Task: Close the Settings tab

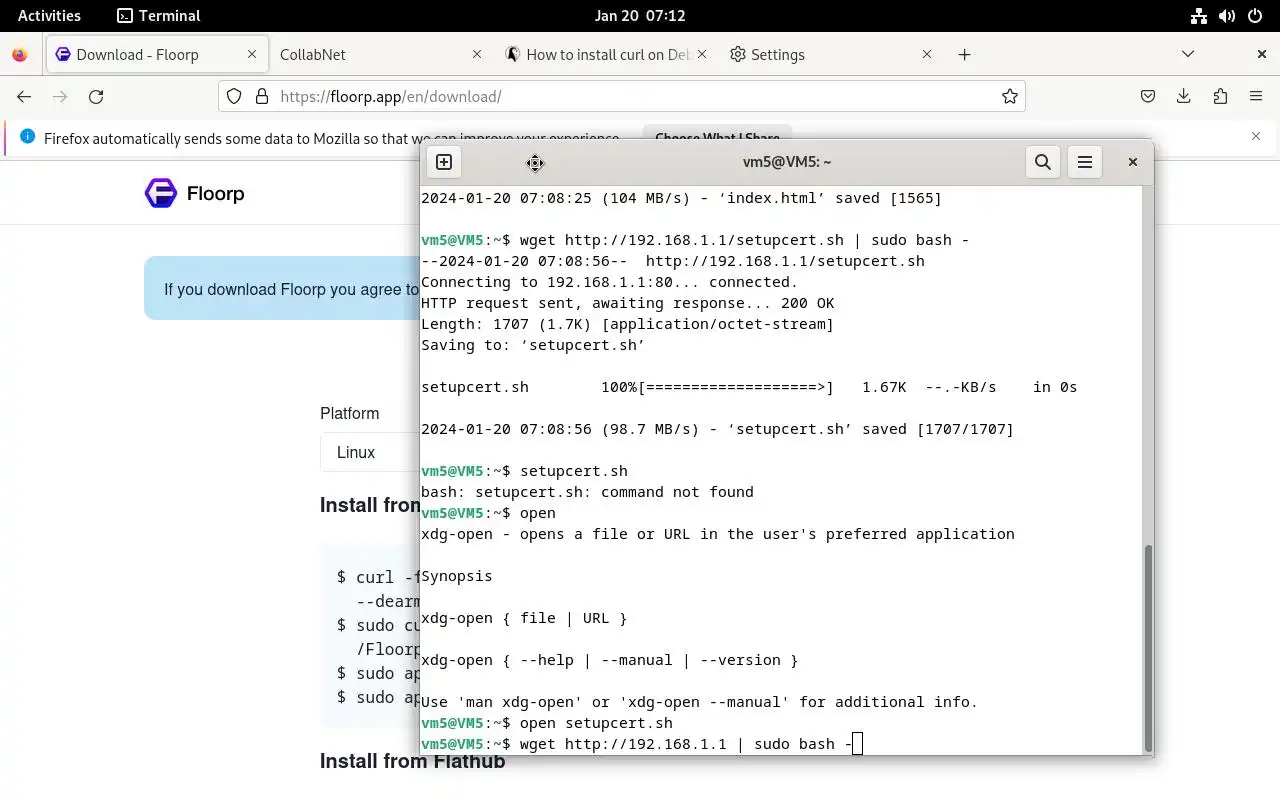Action: [x=926, y=54]
